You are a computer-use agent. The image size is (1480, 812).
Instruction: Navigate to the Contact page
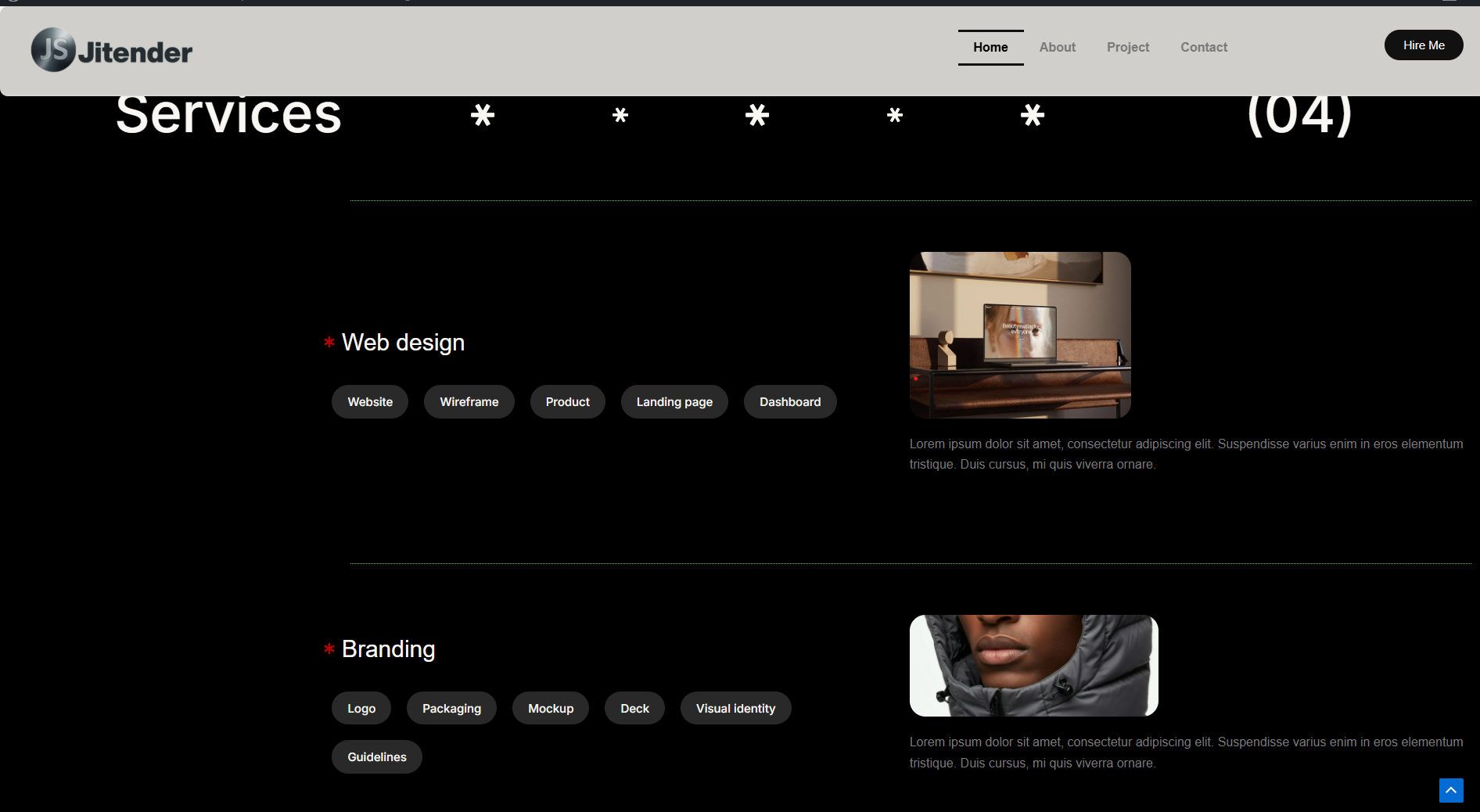pyautogui.click(x=1203, y=47)
